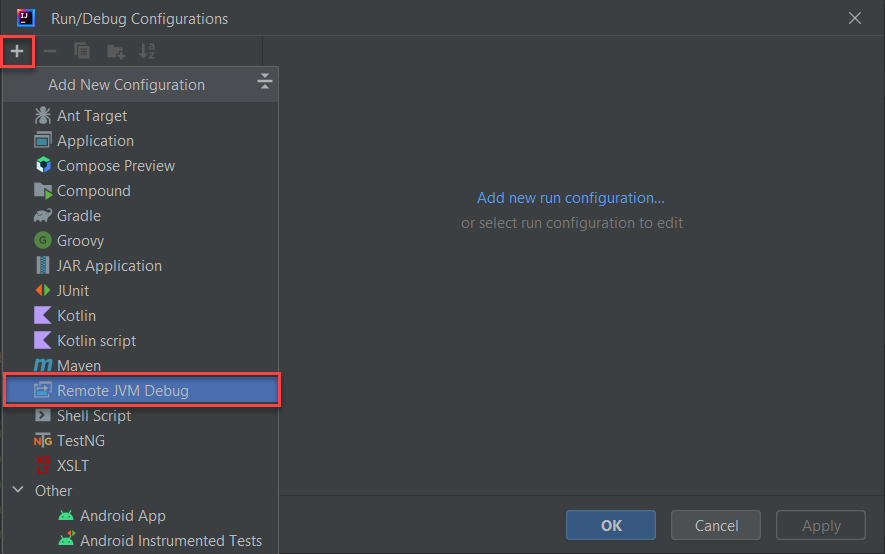Choose Shell Script configuration type
885x554 pixels.
click(141, 416)
